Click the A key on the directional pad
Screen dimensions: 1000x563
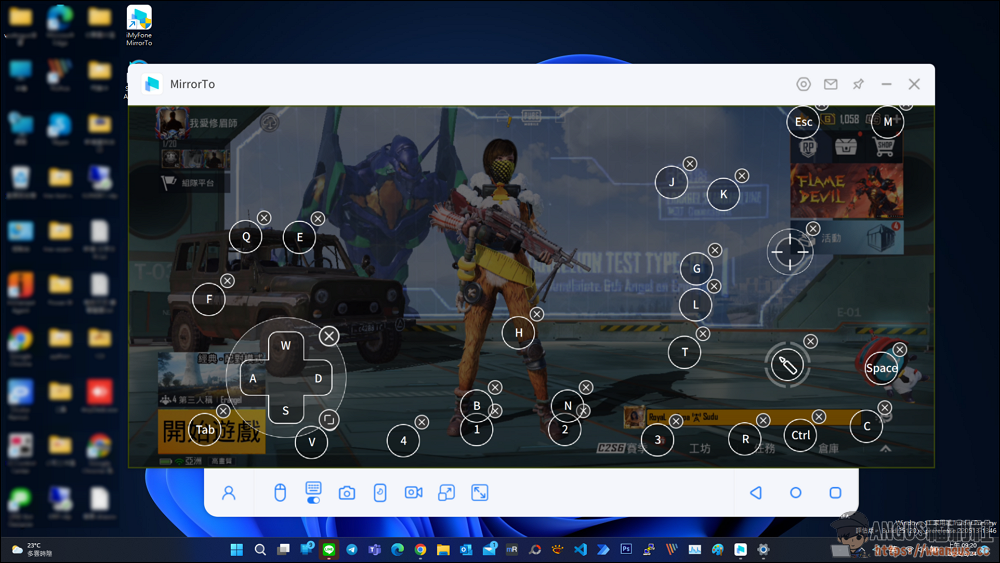(x=253, y=379)
